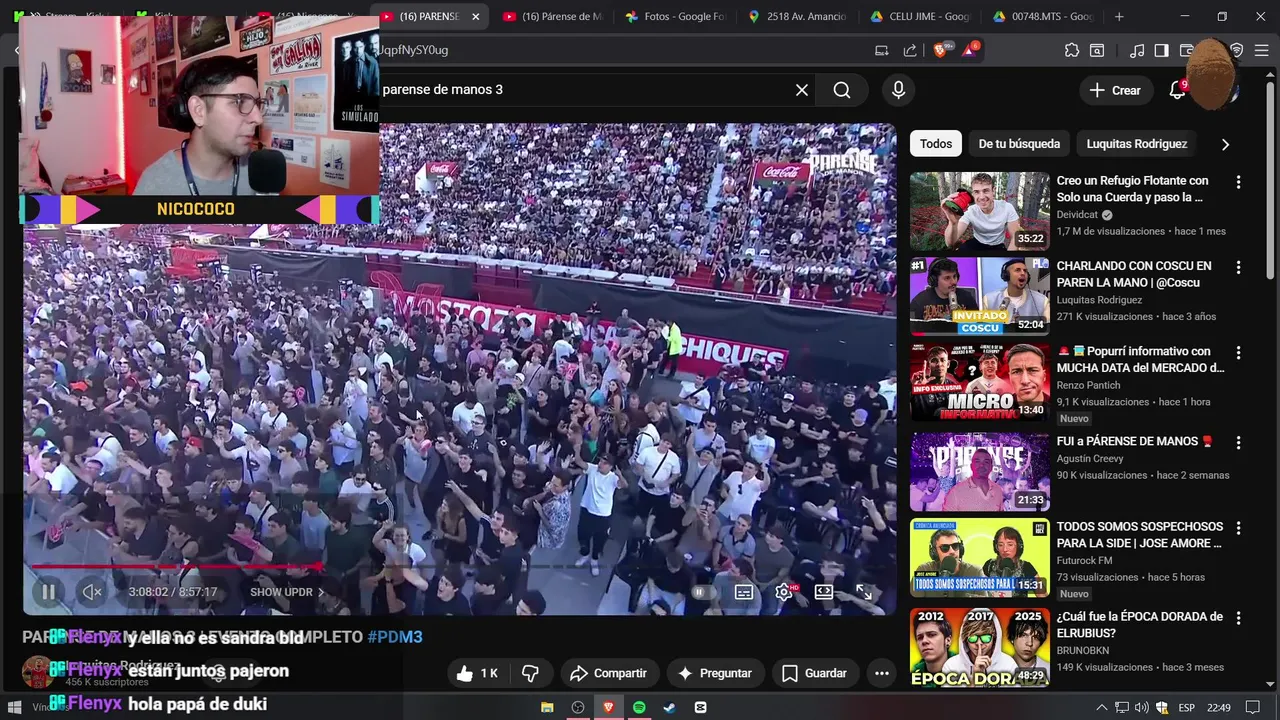Open video player settings gear
The height and width of the screenshot is (720, 1280).
point(784,592)
